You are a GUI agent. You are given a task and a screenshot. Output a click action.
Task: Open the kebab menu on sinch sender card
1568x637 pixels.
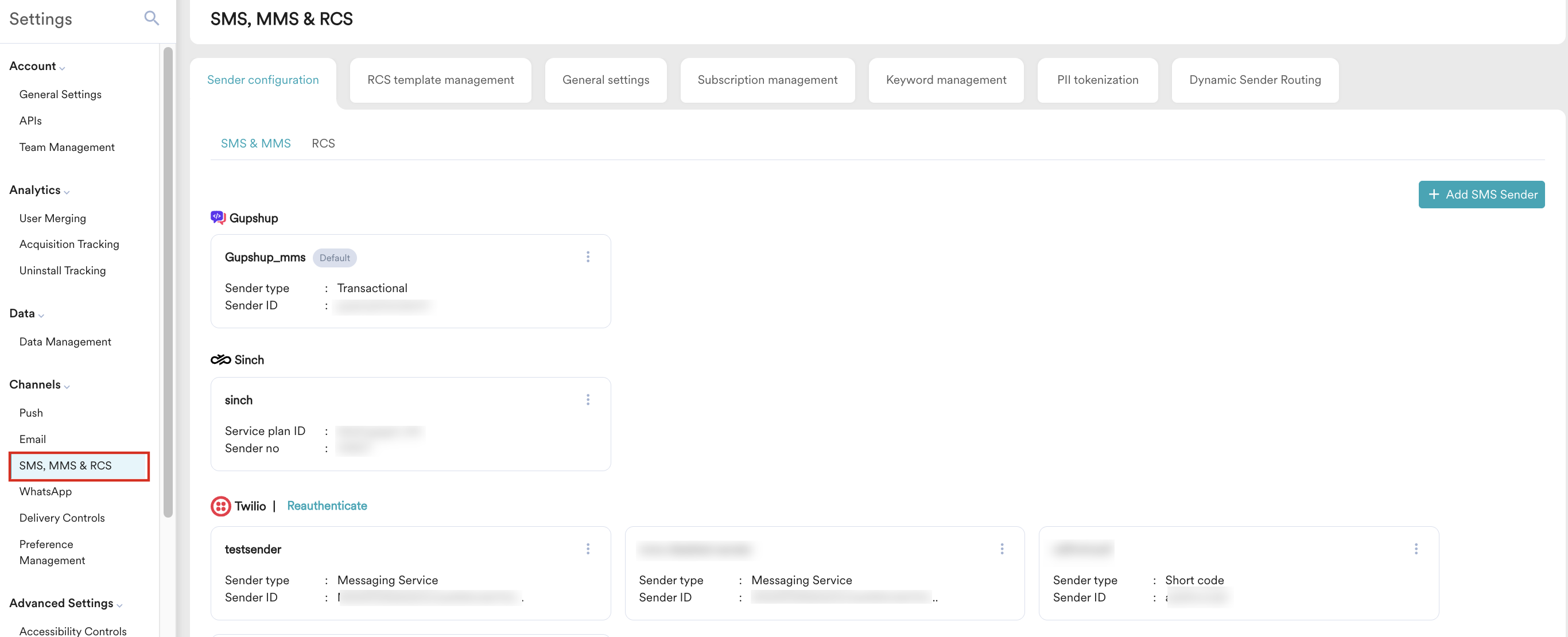click(x=588, y=399)
